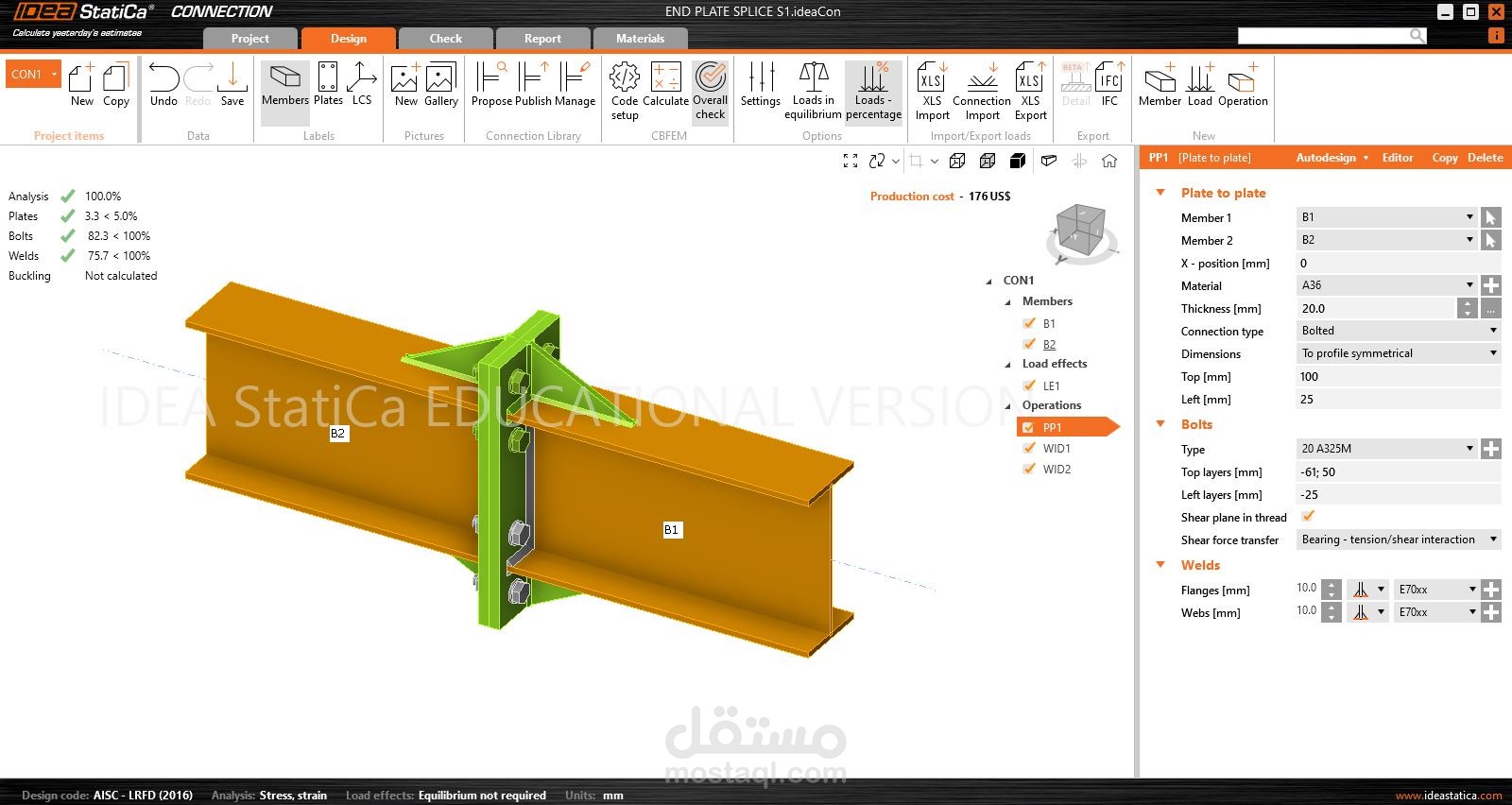Undo the last action
The width and height of the screenshot is (1512, 805).
point(163,85)
